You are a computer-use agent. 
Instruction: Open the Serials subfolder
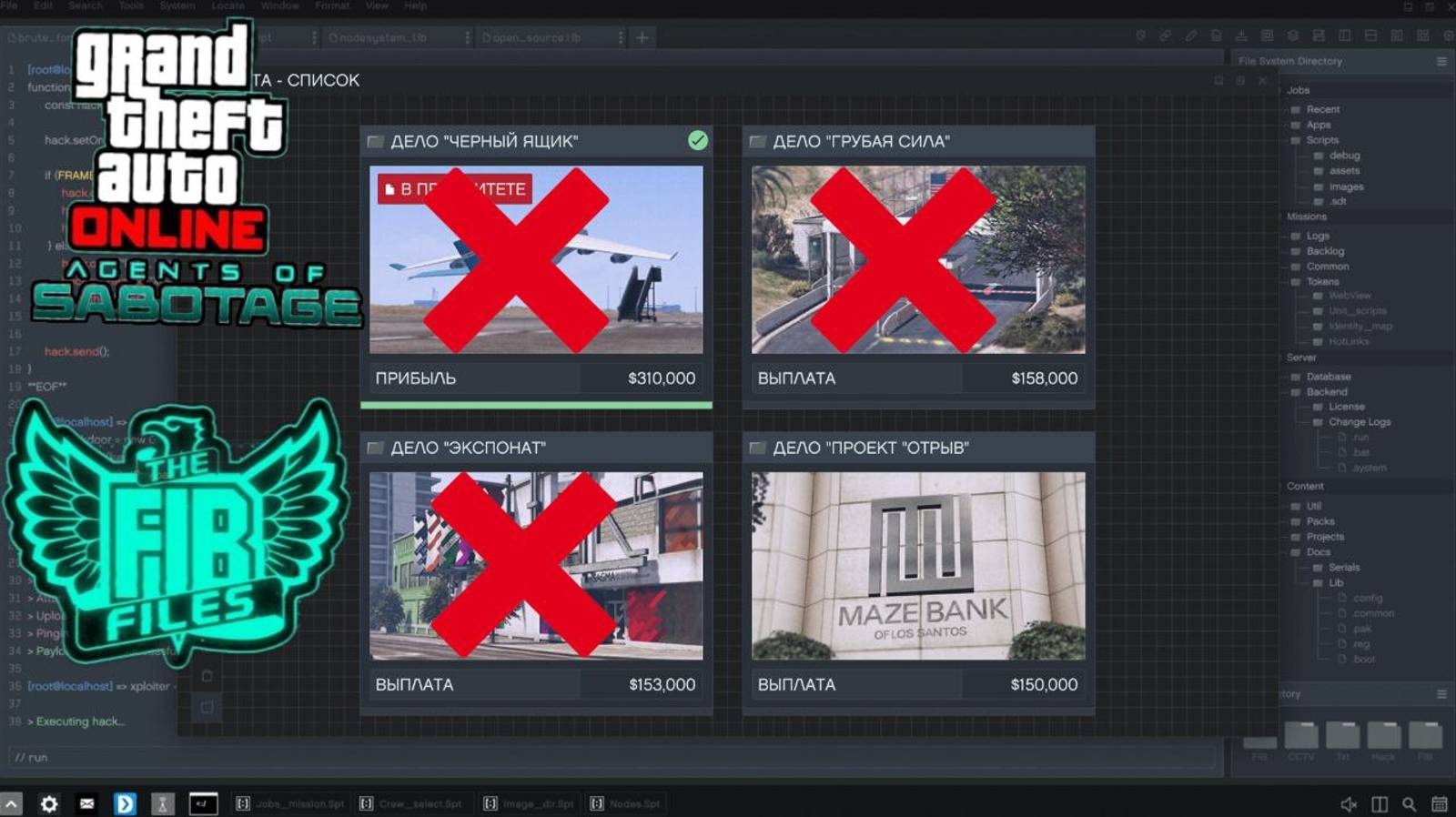click(x=1337, y=568)
